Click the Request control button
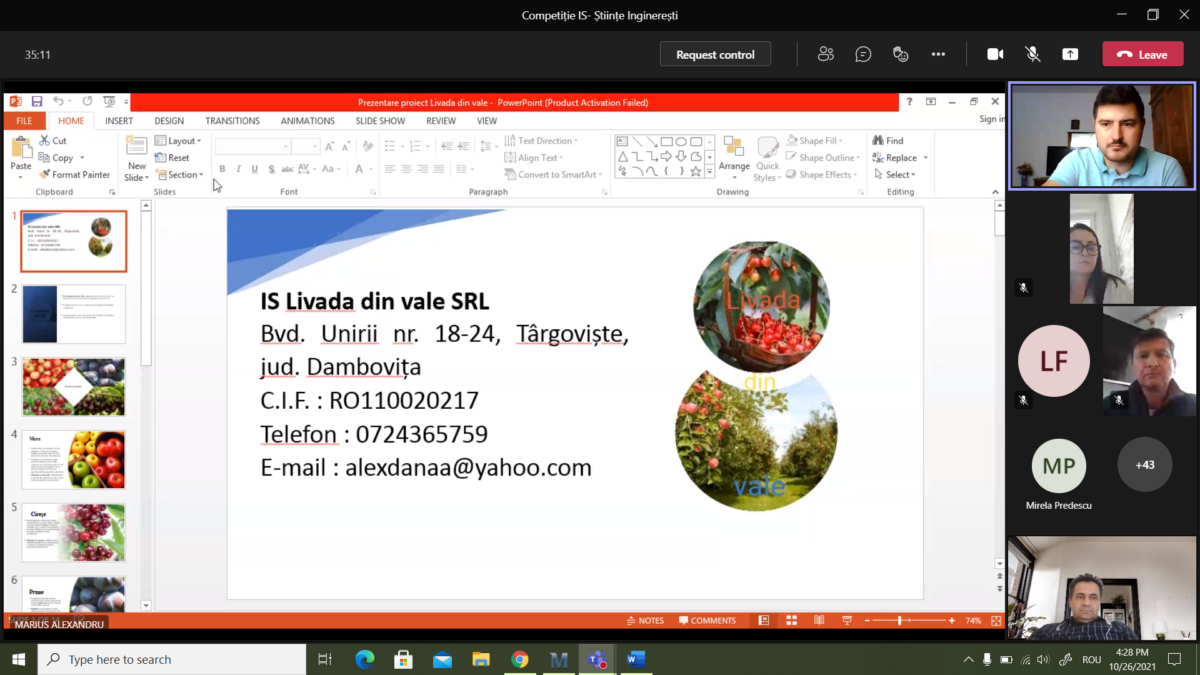 pyautogui.click(x=715, y=54)
